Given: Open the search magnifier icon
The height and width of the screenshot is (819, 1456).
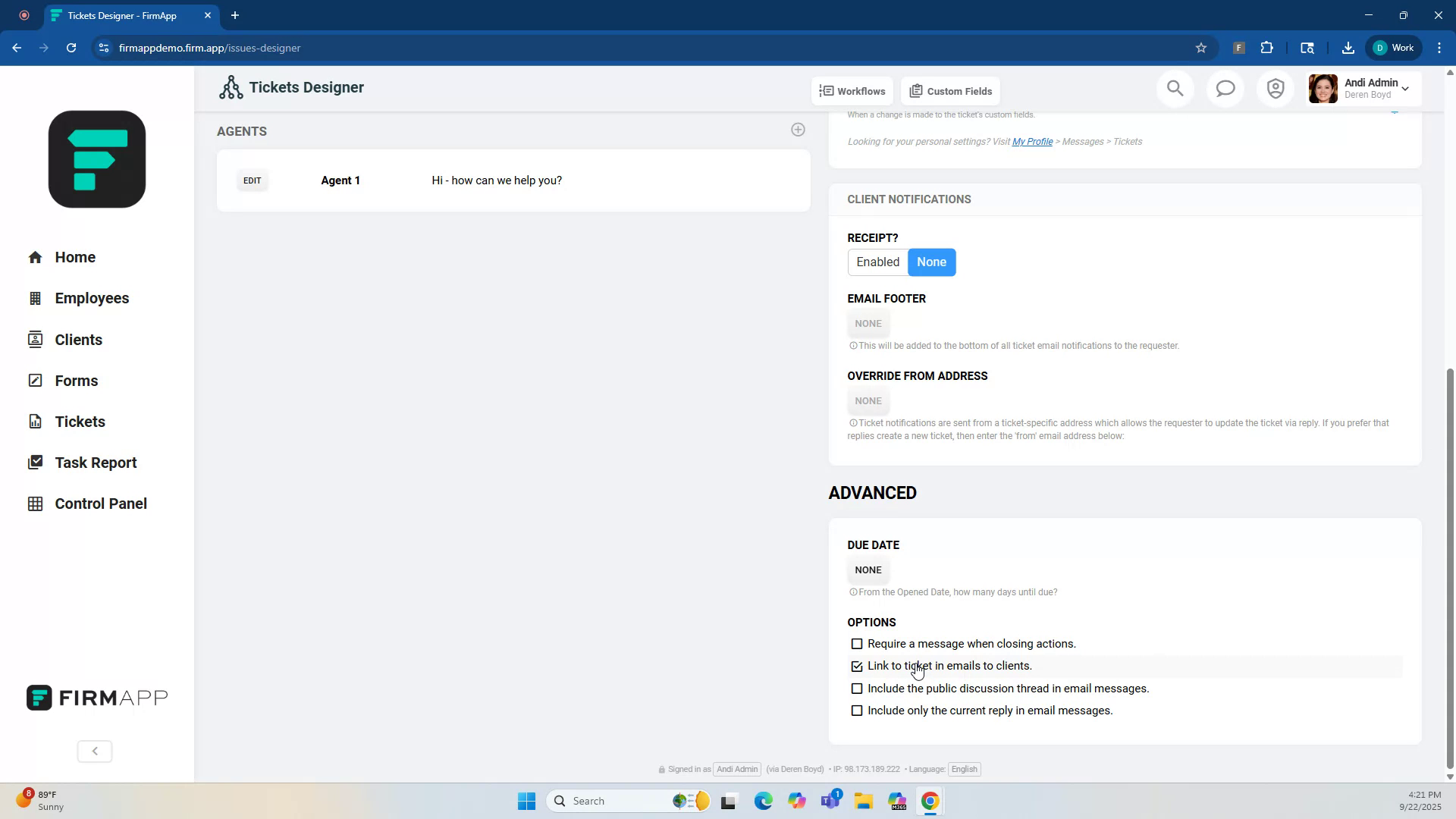Looking at the screenshot, I should [x=1175, y=89].
